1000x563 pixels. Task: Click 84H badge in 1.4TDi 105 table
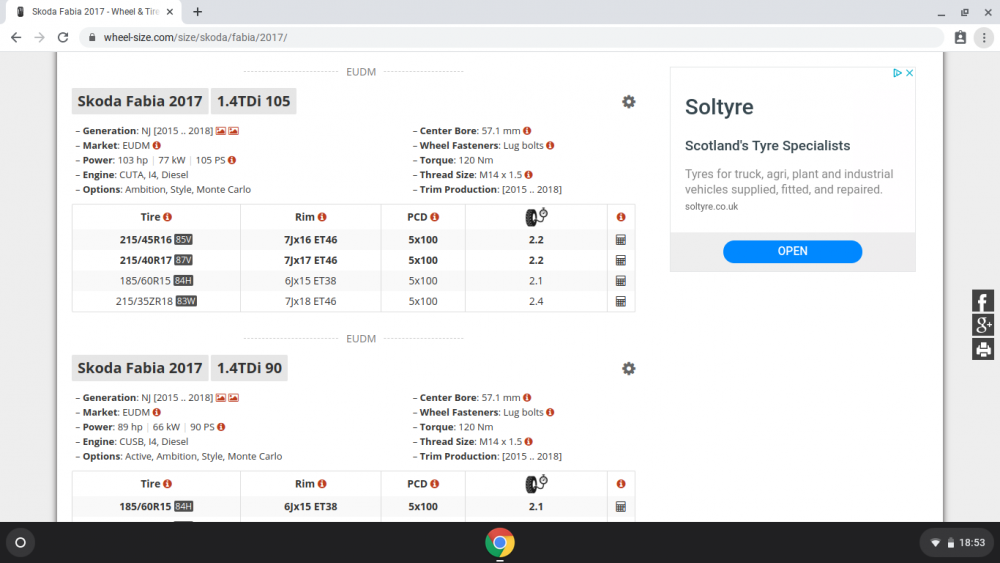[183, 281]
